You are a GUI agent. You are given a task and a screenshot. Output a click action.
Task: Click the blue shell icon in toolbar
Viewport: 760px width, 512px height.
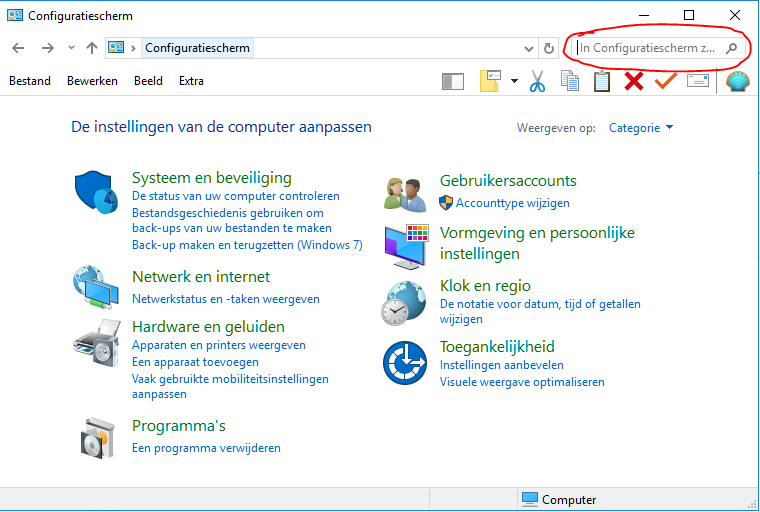coord(738,81)
